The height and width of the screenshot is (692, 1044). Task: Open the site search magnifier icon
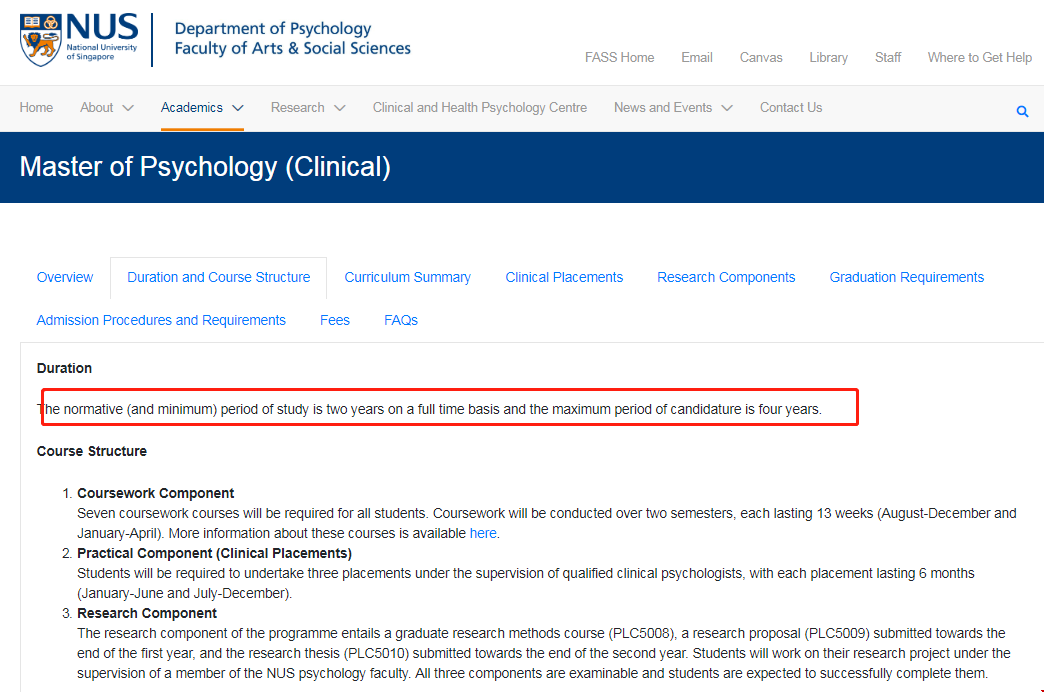[1022, 112]
